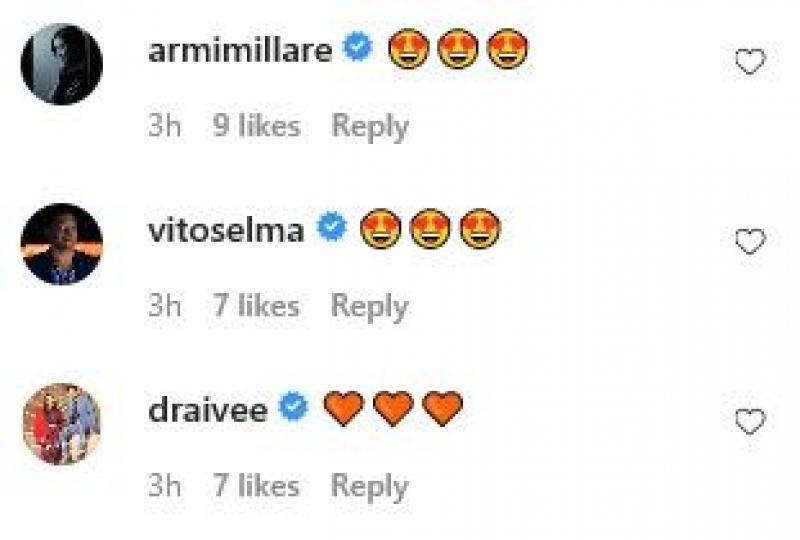
Task: Click the verified badge next to vitoselma
Action: [332, 226]
